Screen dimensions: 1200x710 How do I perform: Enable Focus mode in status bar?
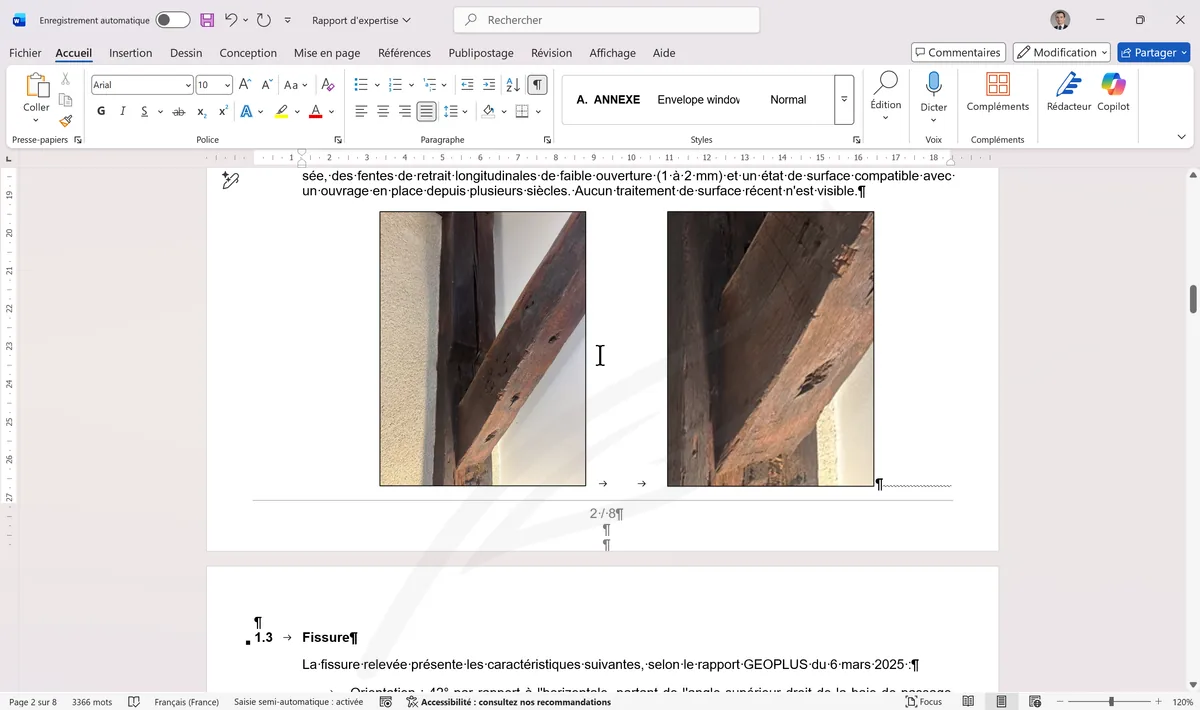(x=923, y=702)
